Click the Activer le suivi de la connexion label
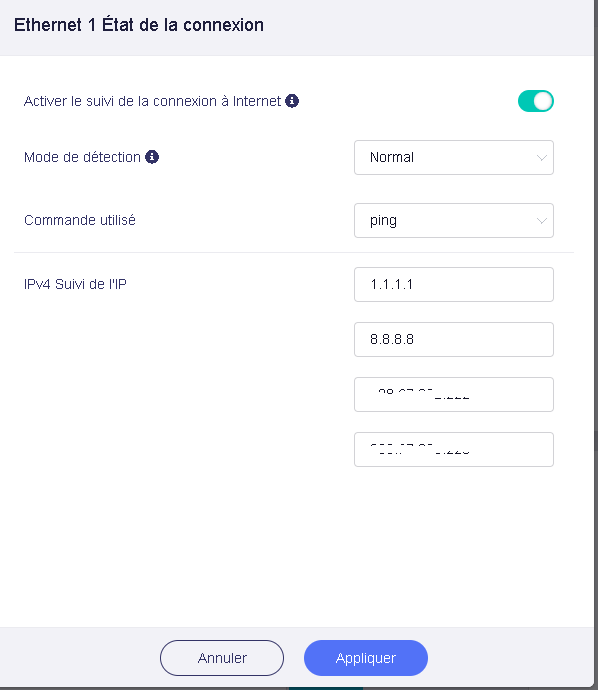Viewport: 598px width, 690px height. 152,101
